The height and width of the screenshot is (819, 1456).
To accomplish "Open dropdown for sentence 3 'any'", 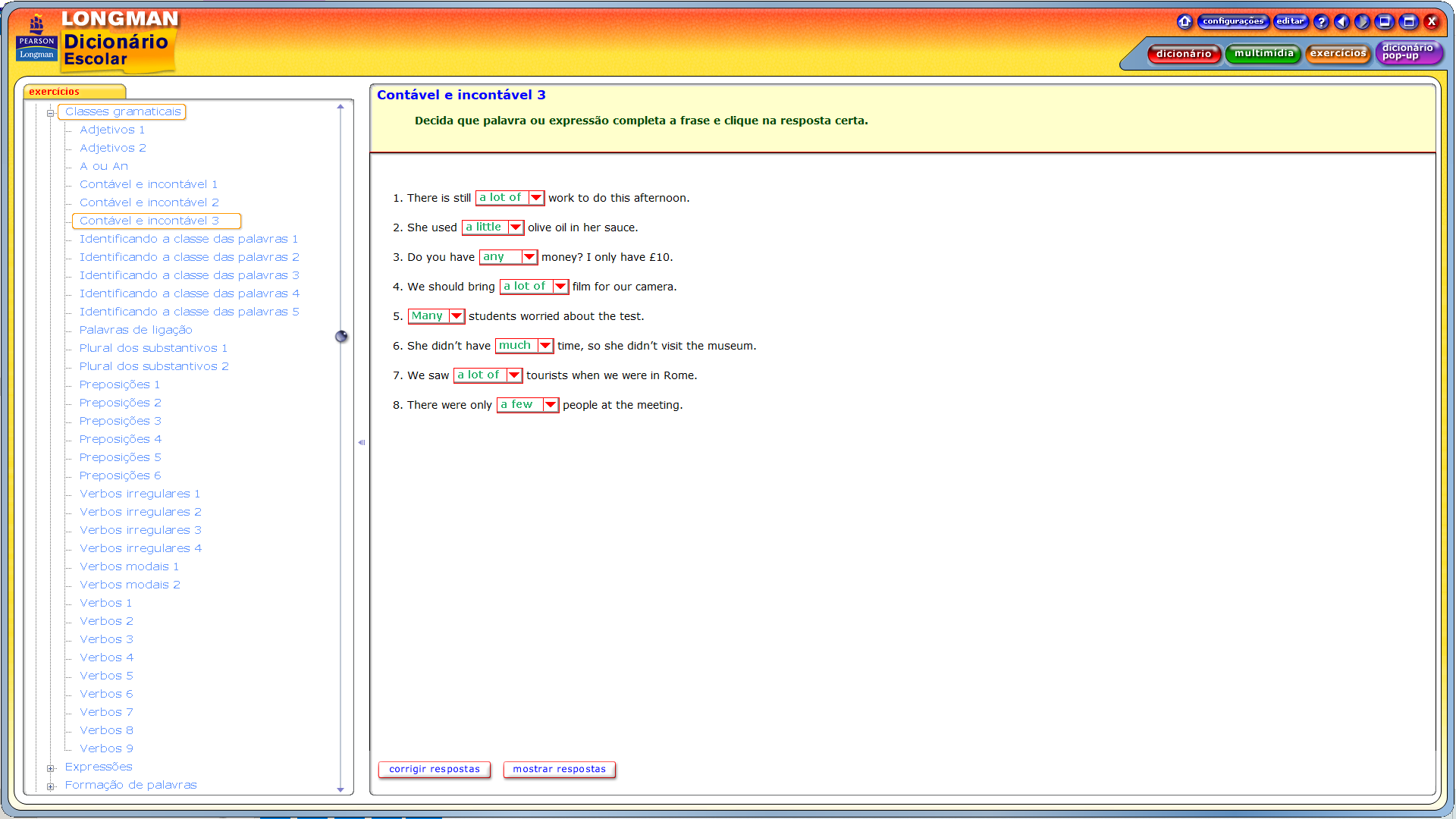I will coord(529,257).
